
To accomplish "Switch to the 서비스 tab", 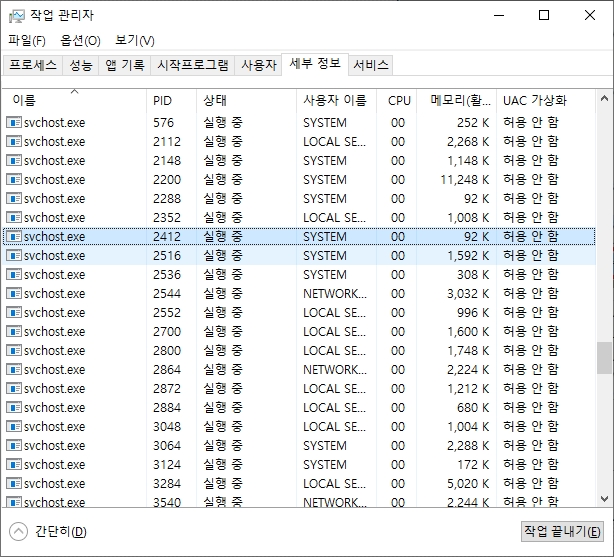I will coord(370,65).
